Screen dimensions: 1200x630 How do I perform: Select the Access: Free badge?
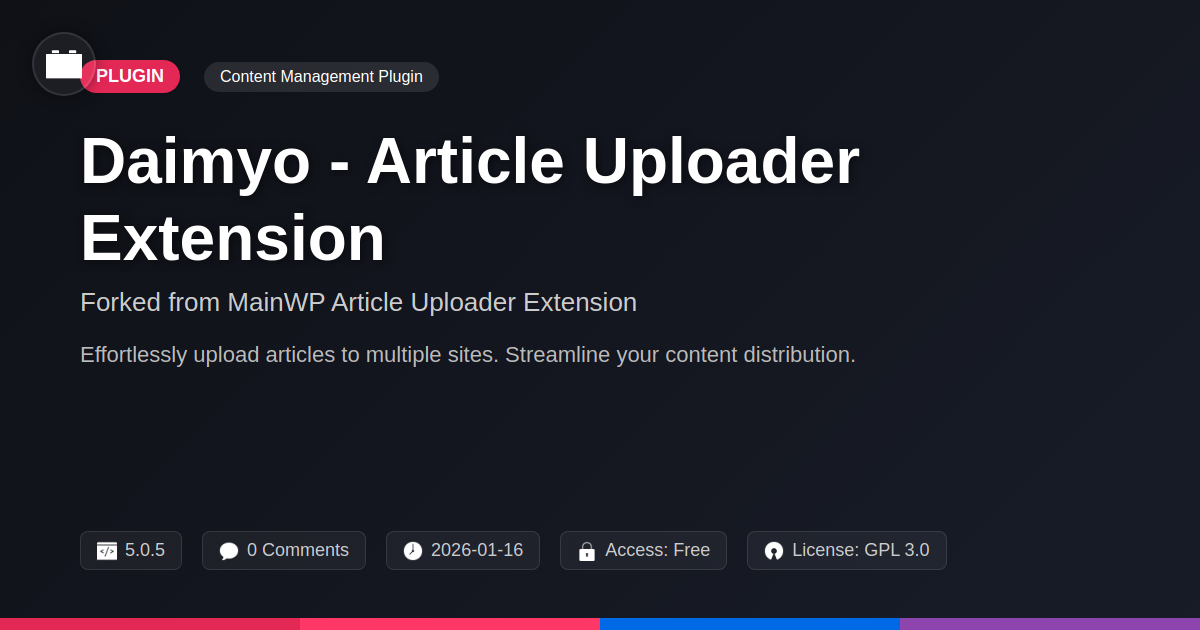point(643,550)
